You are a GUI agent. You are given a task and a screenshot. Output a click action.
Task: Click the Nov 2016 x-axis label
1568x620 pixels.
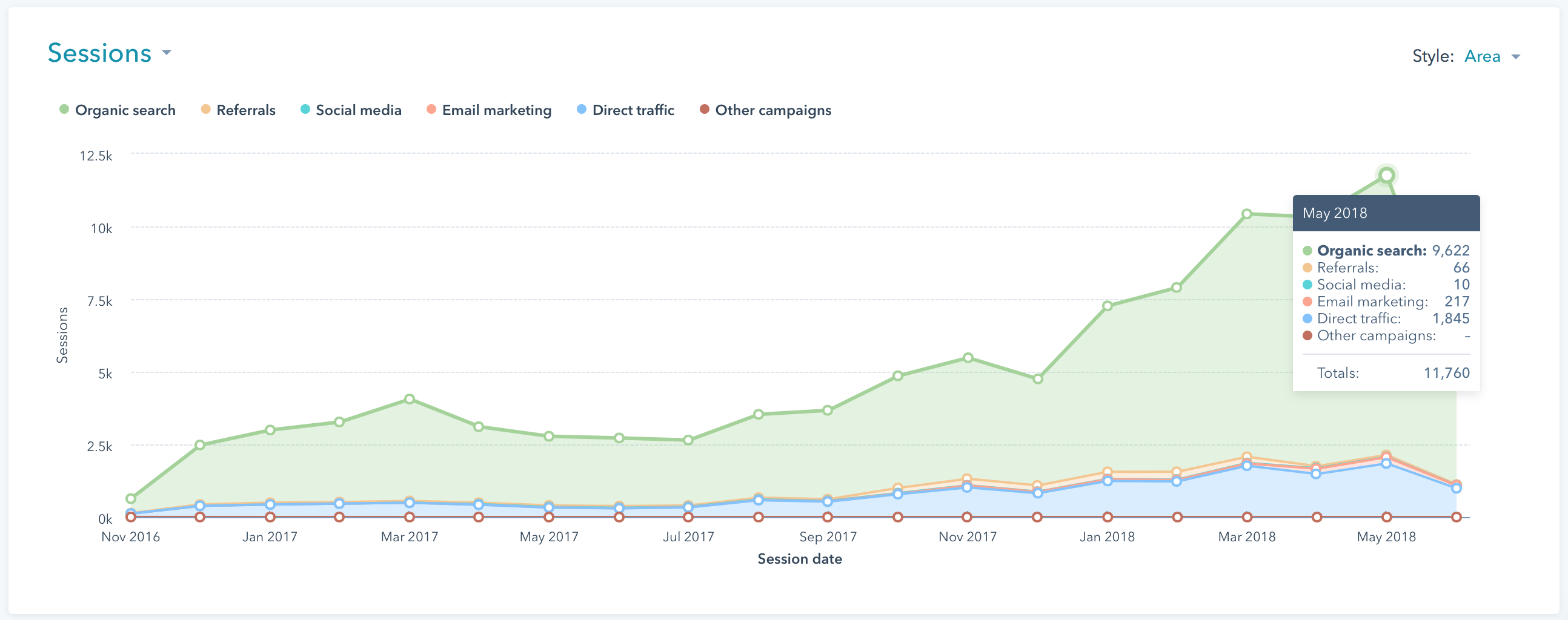coord(130,536)
